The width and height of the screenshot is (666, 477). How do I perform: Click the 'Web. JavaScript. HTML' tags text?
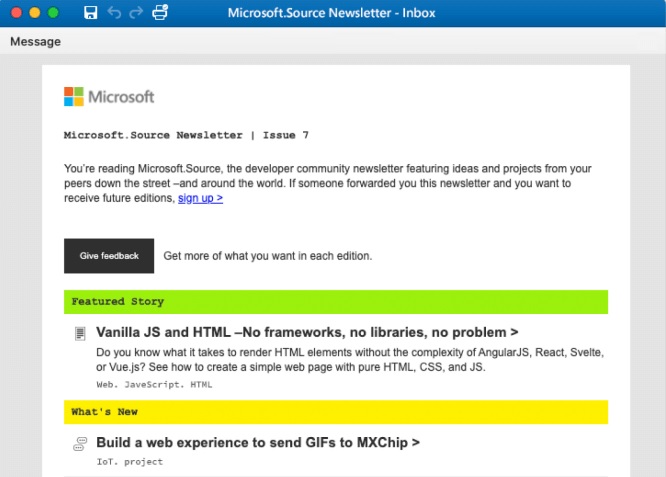(x=154, y=384)
